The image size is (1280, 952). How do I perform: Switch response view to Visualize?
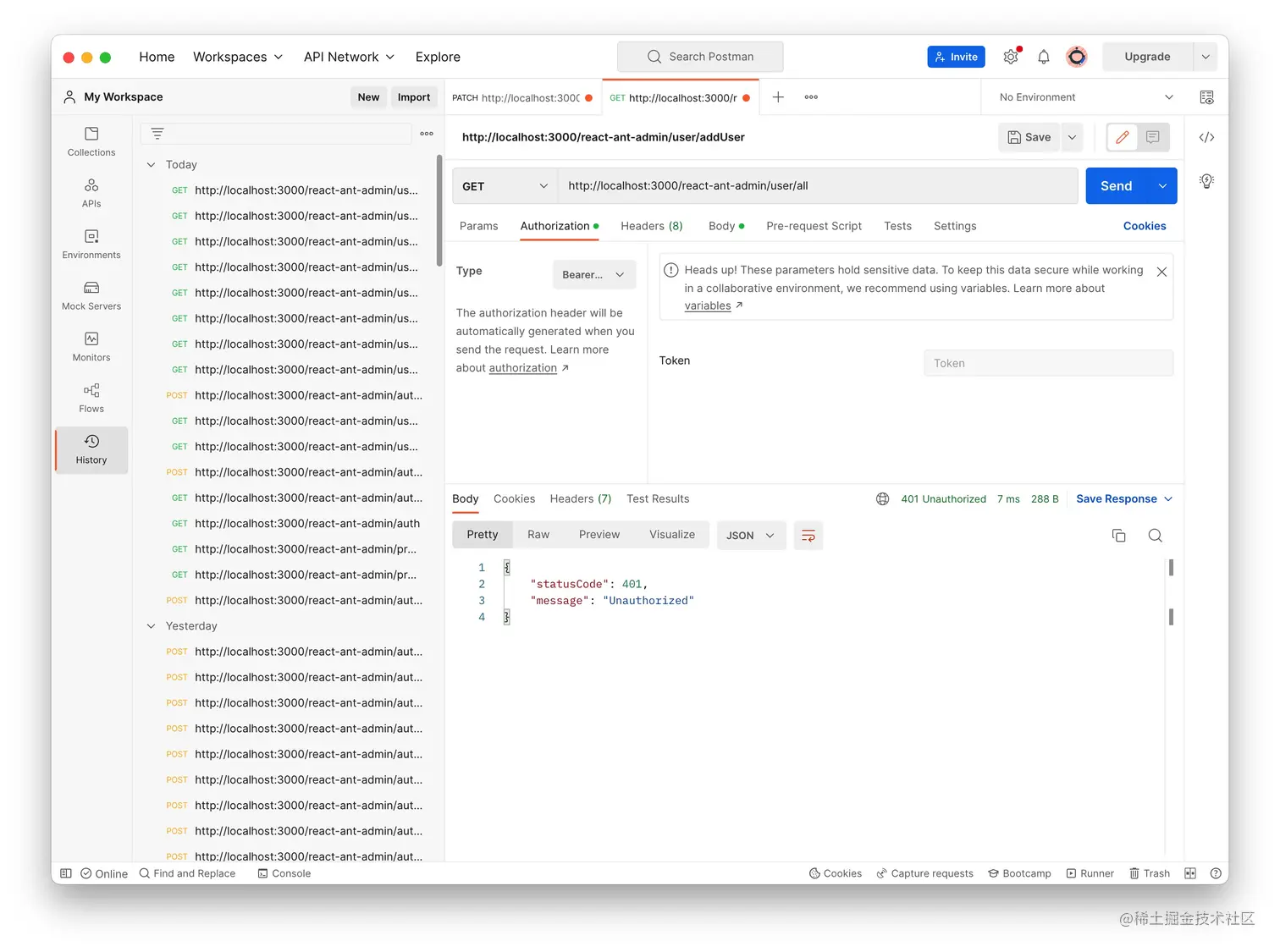click(x=672, y=535)
